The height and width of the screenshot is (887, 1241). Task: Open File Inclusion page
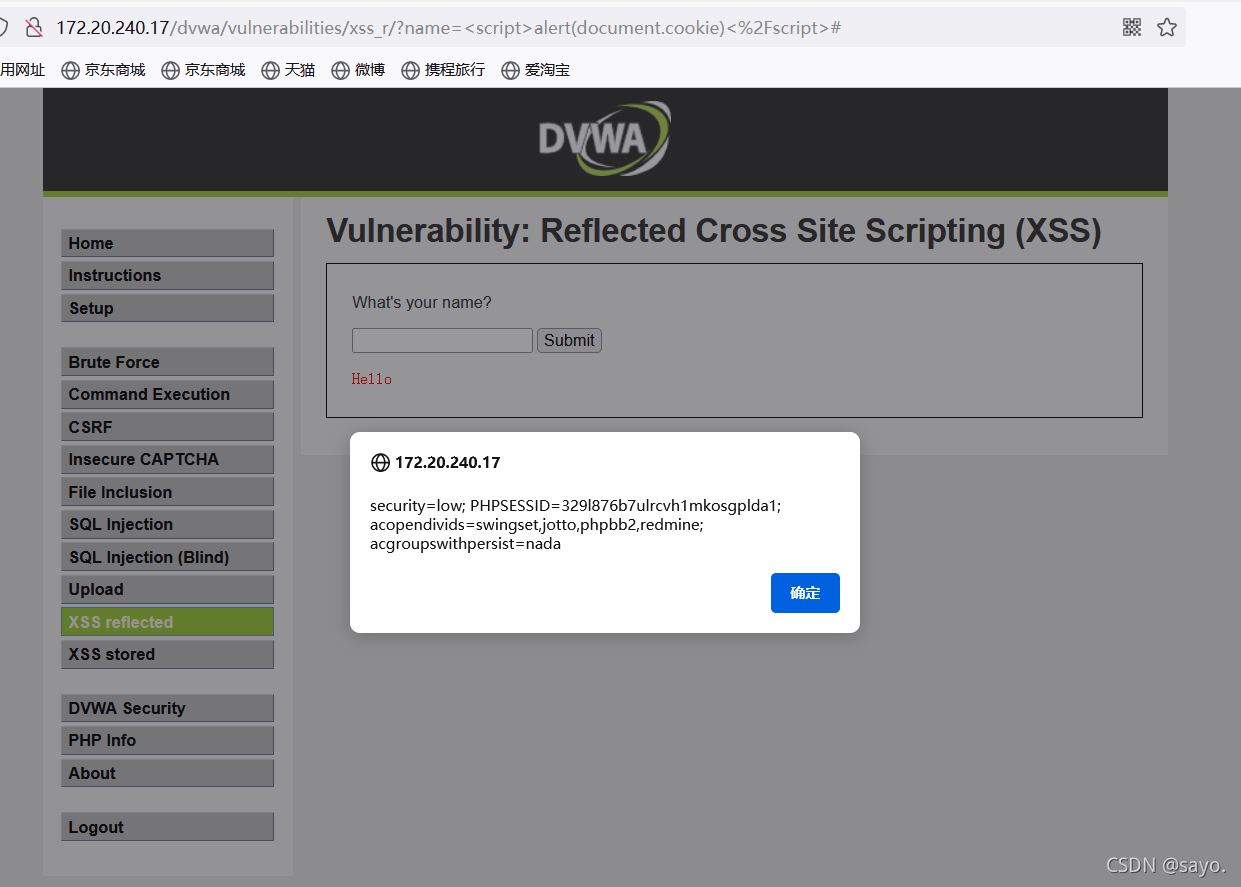click(x=167, y=492)
